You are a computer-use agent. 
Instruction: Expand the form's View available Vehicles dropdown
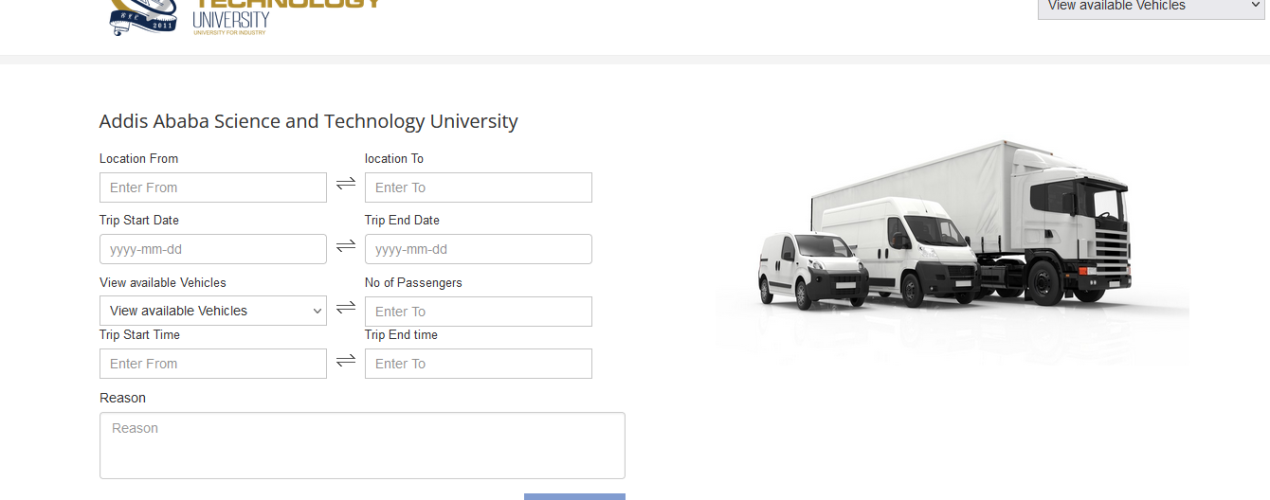coord(213,311)
